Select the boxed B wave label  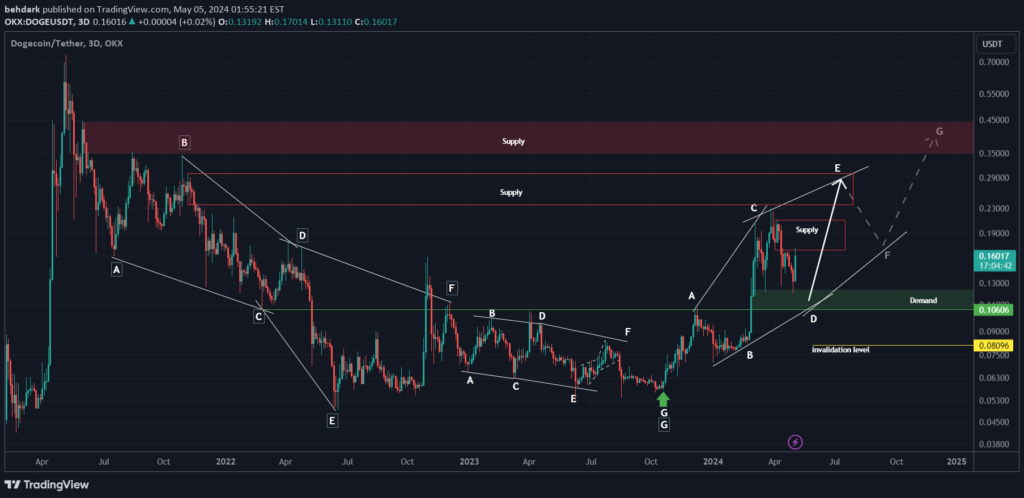pyautogui.click(x=185, y=142)
